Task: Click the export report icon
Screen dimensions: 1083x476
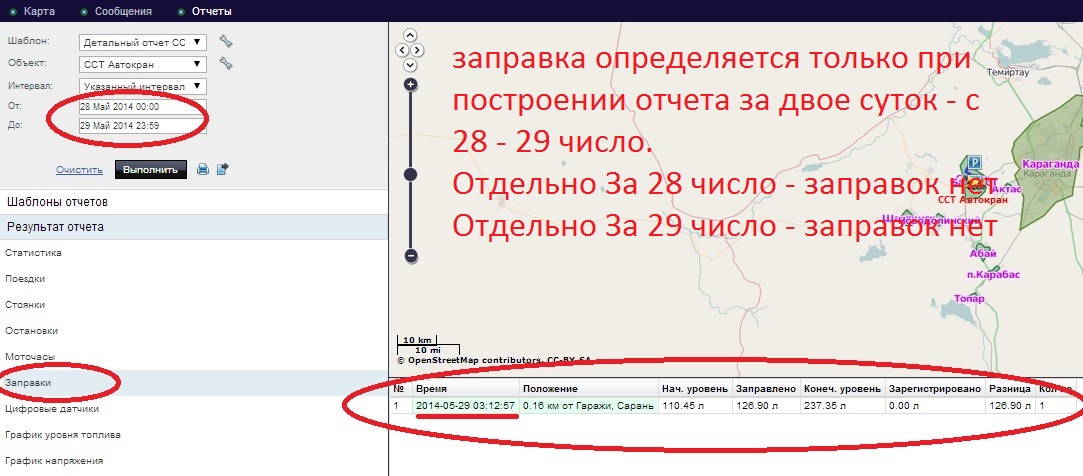Action: pyautogui.click(x=223, y=169)
